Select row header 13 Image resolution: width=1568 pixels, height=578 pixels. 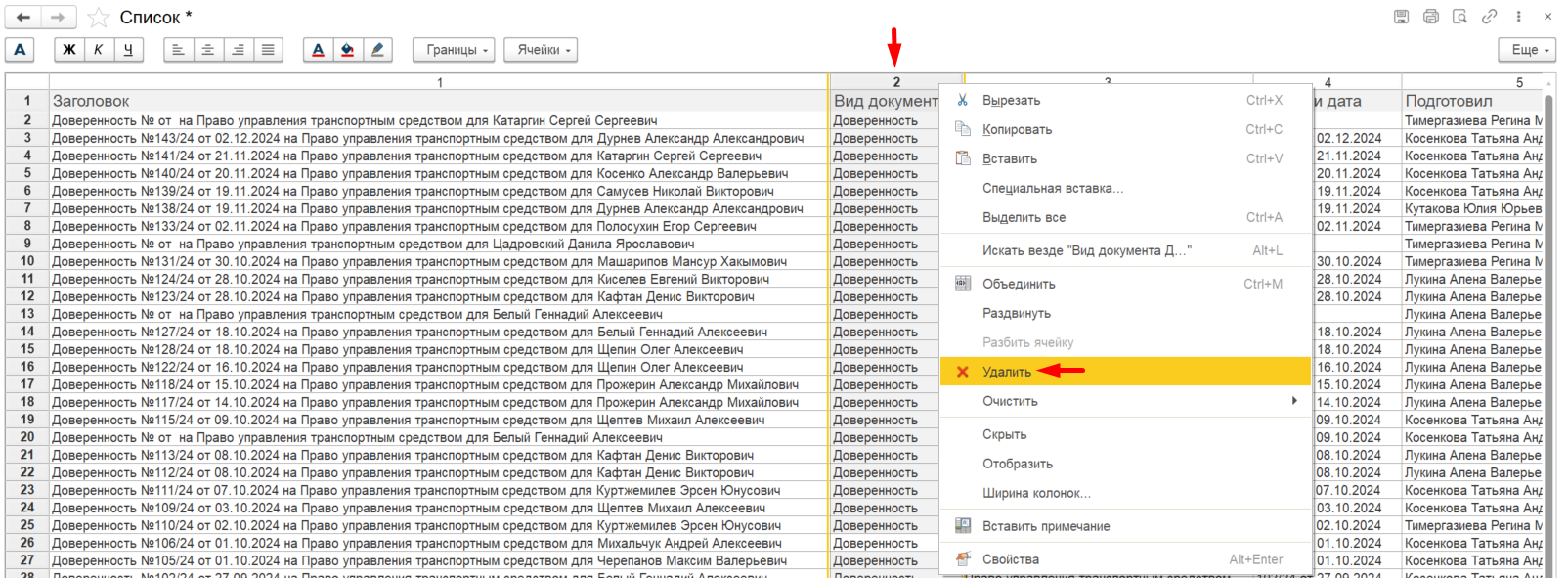tap(27, 314)
